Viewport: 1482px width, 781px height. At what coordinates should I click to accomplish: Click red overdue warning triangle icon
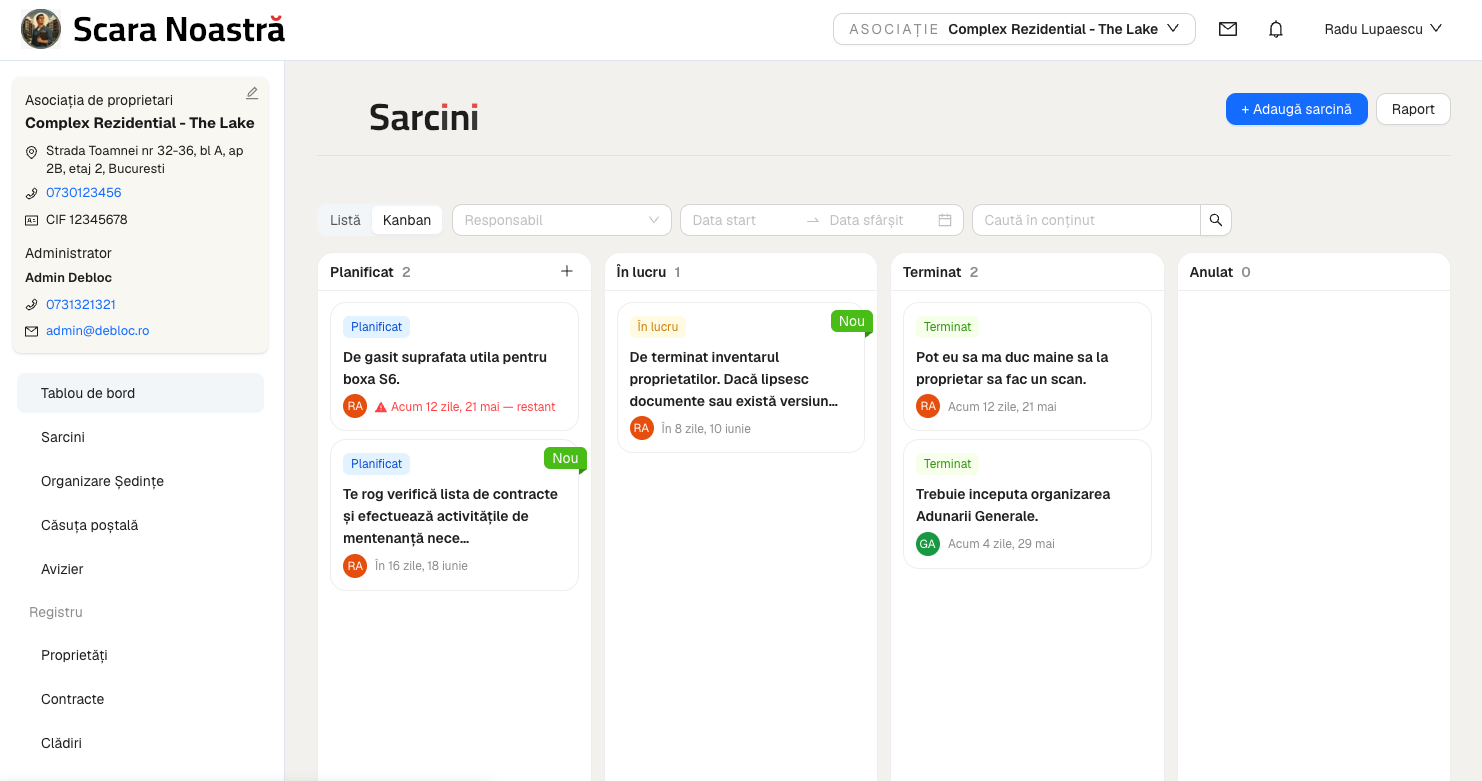click(381, 407)
